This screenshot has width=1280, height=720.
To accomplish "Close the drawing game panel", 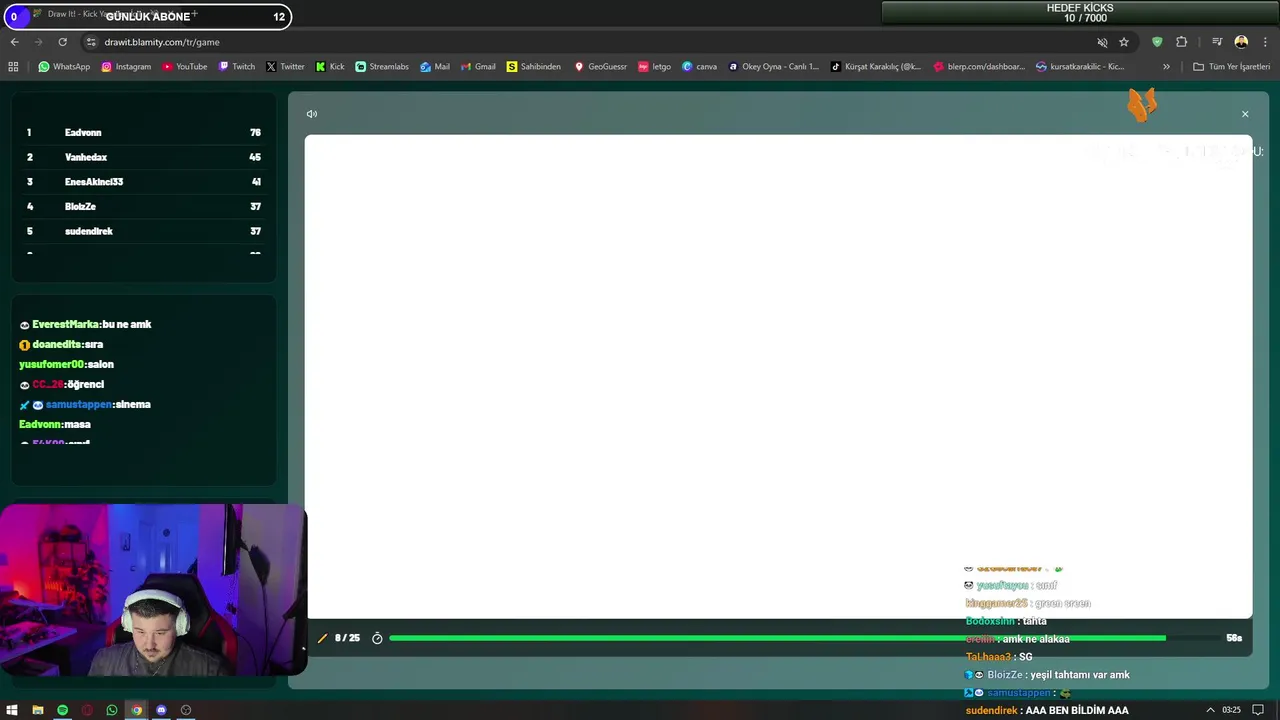I will 1245,114.
